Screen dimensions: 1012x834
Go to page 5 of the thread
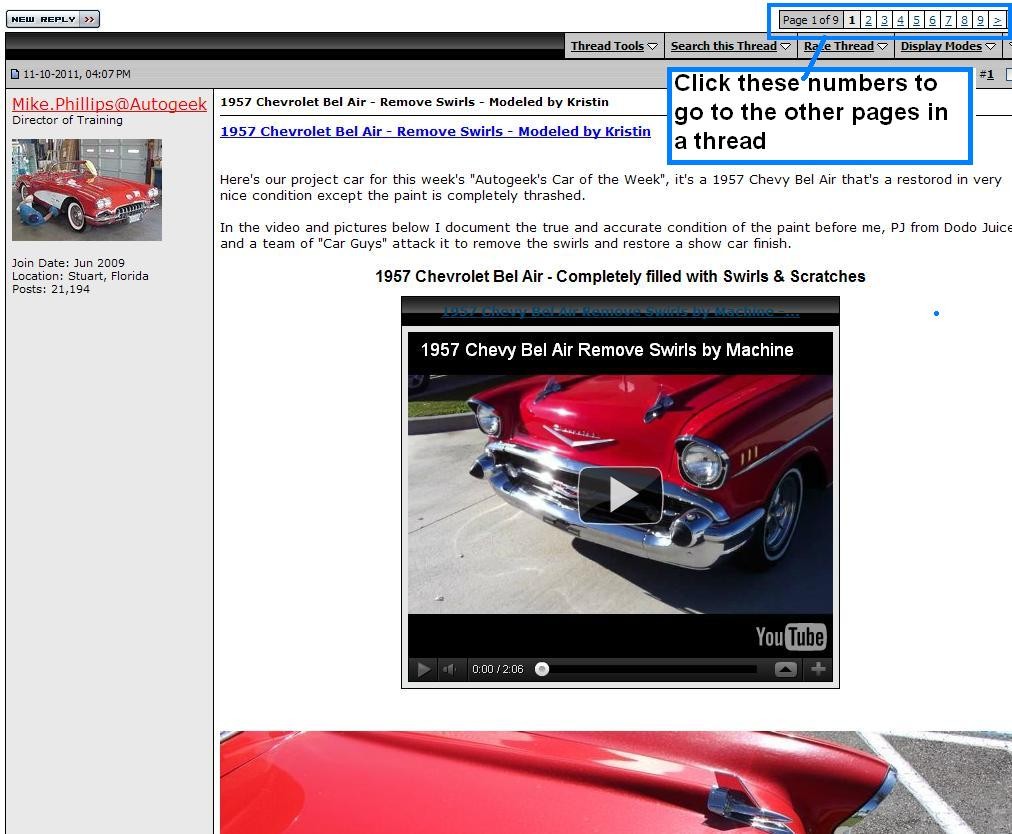click(916, 20)
